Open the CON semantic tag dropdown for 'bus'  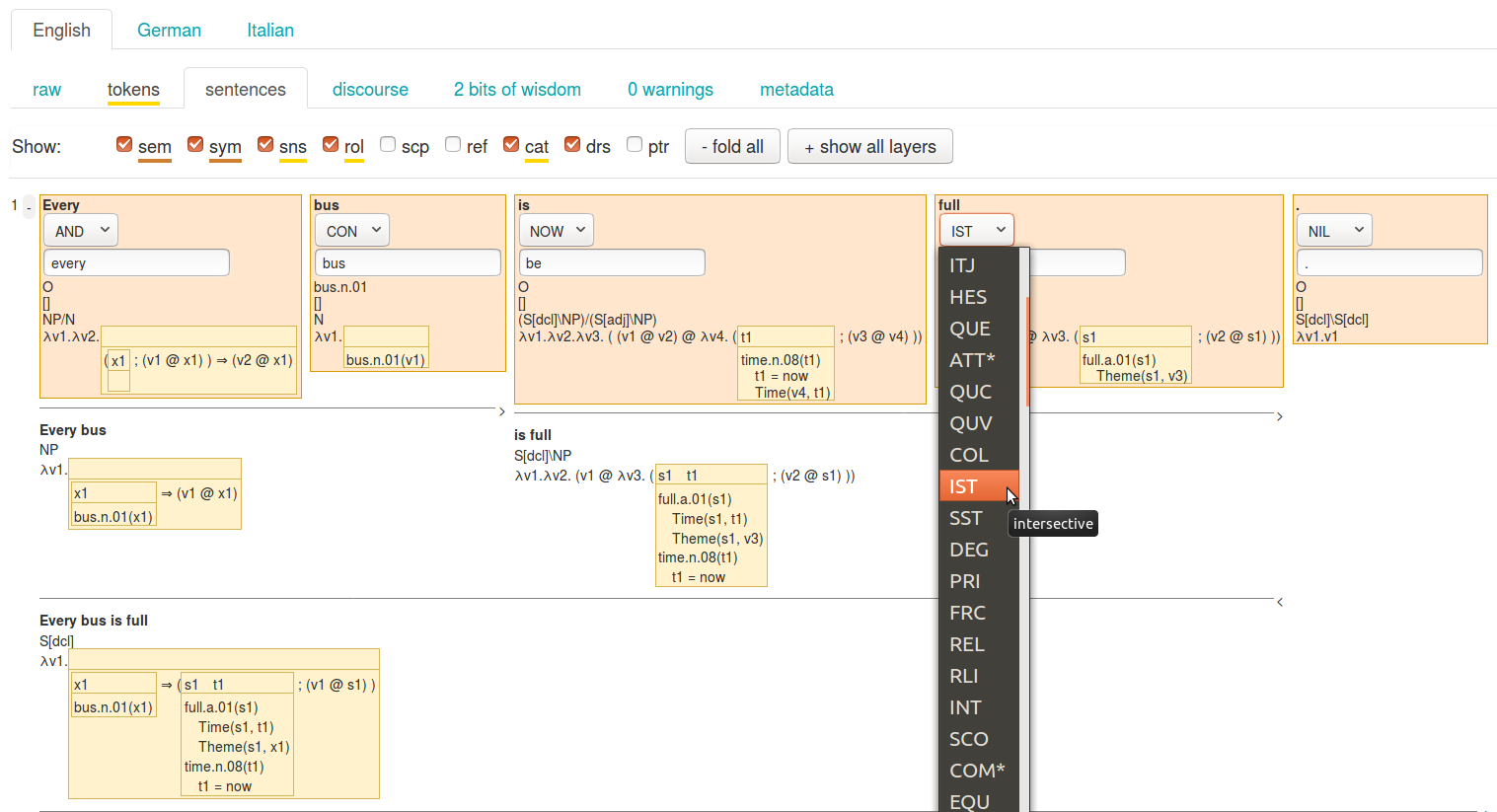[x=352, y=231]
